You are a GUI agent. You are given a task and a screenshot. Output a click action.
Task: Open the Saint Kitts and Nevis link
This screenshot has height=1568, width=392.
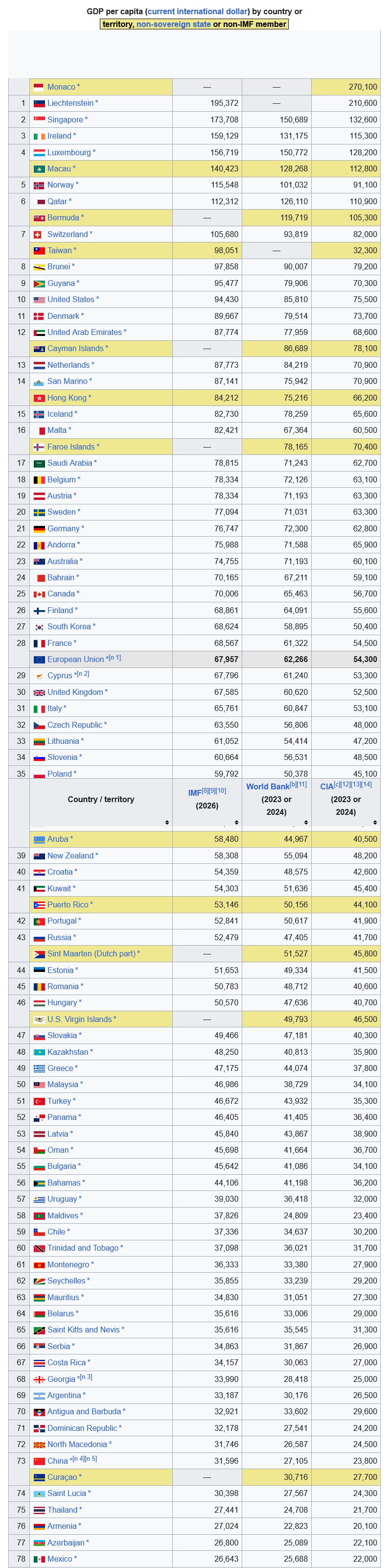[83, 1330]
